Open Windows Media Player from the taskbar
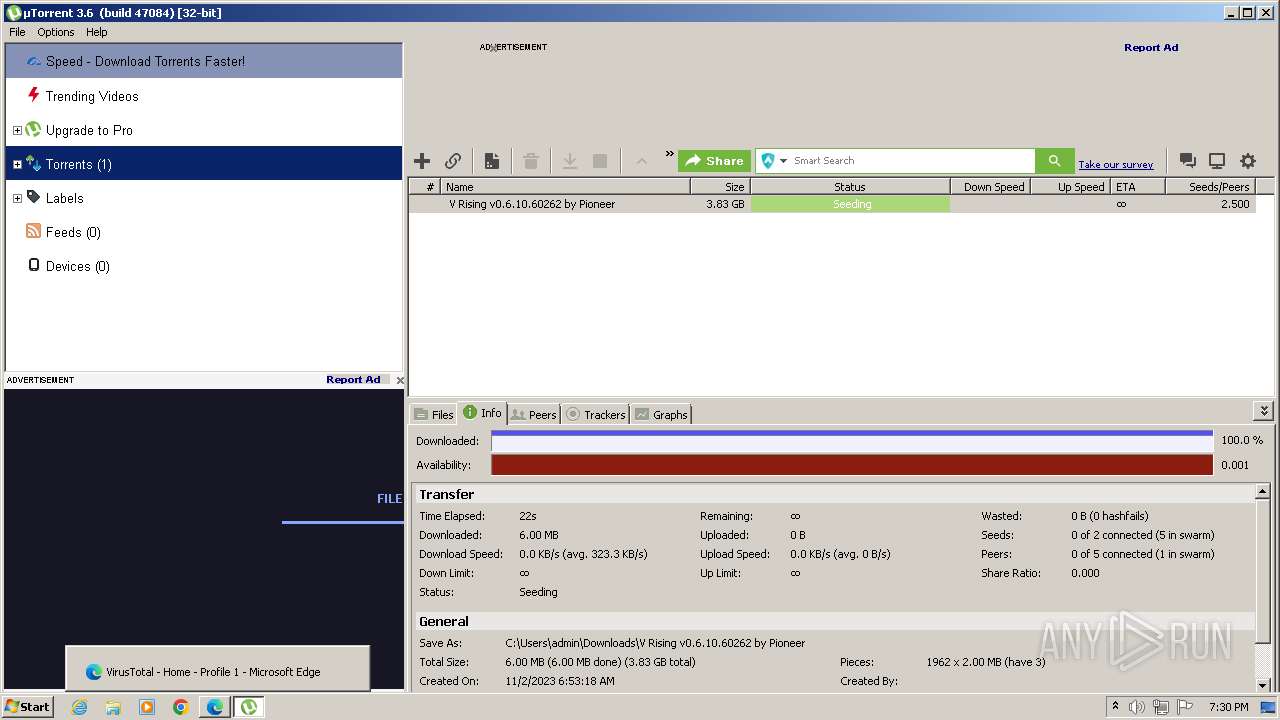 (147, 707)
